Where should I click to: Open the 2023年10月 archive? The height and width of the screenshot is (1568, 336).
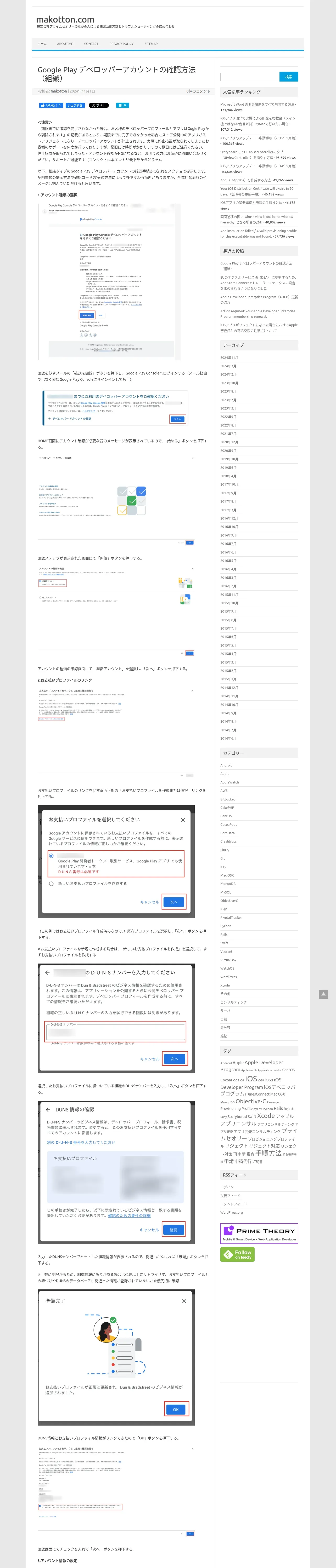click(x=229, y=383)
